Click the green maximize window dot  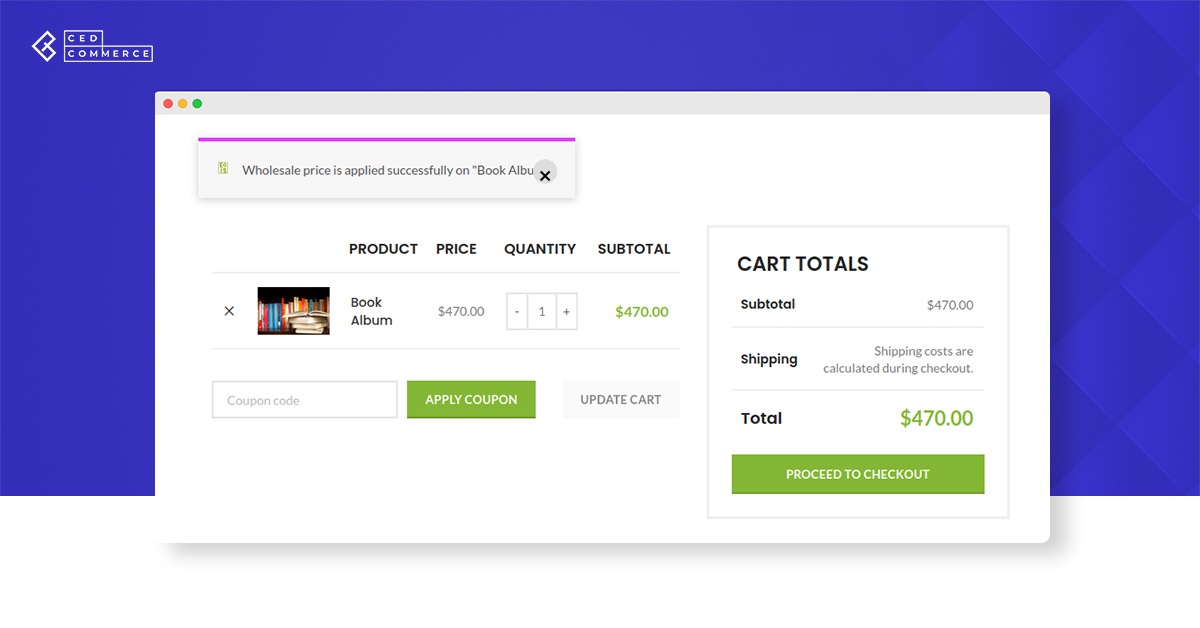coord(197,104)
